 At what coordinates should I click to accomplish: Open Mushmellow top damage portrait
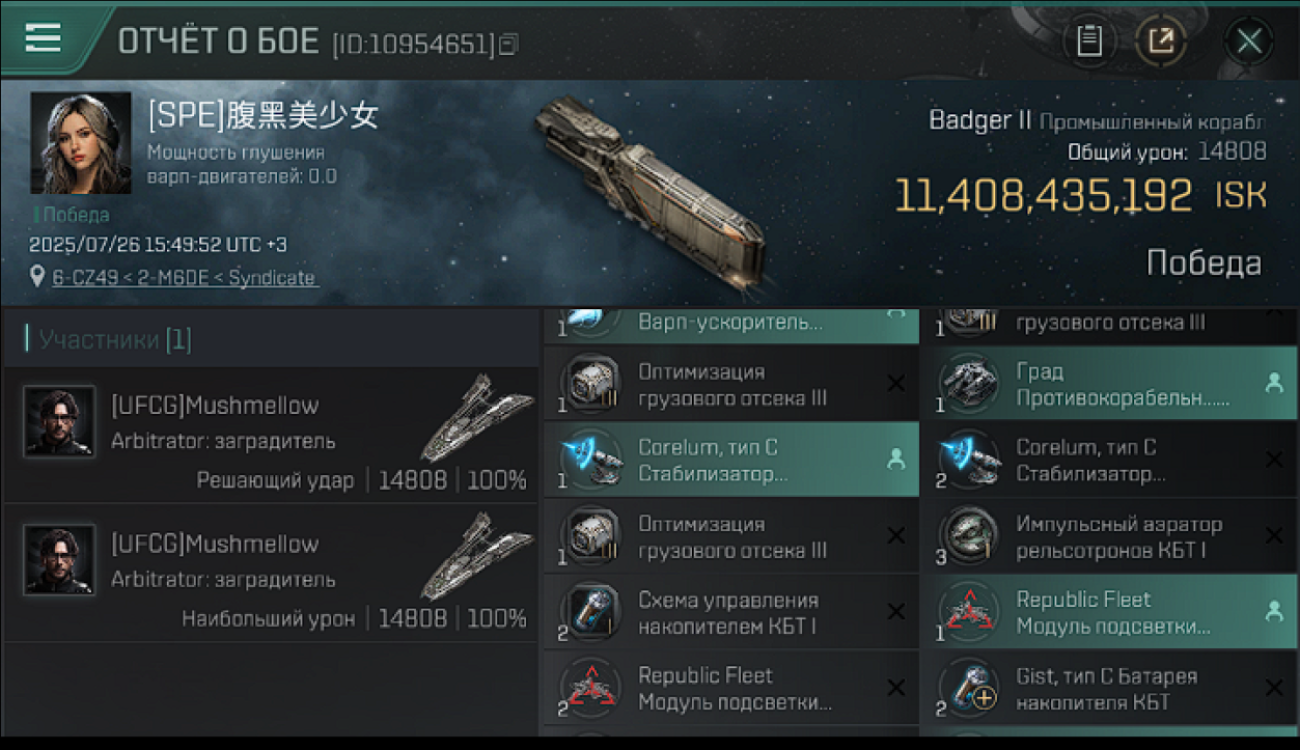tap(60, 561)
